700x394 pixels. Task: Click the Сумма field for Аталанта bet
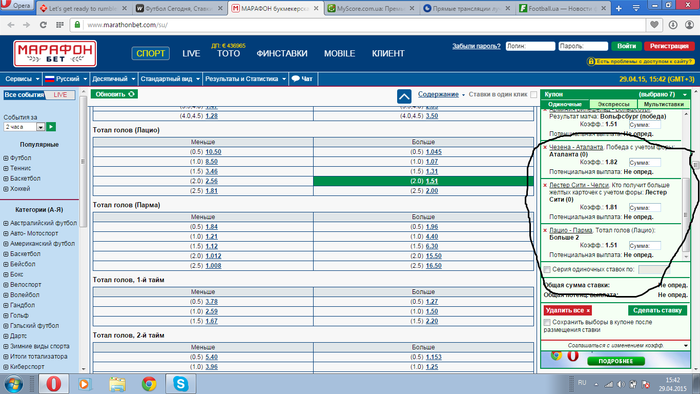coord(645,162)
